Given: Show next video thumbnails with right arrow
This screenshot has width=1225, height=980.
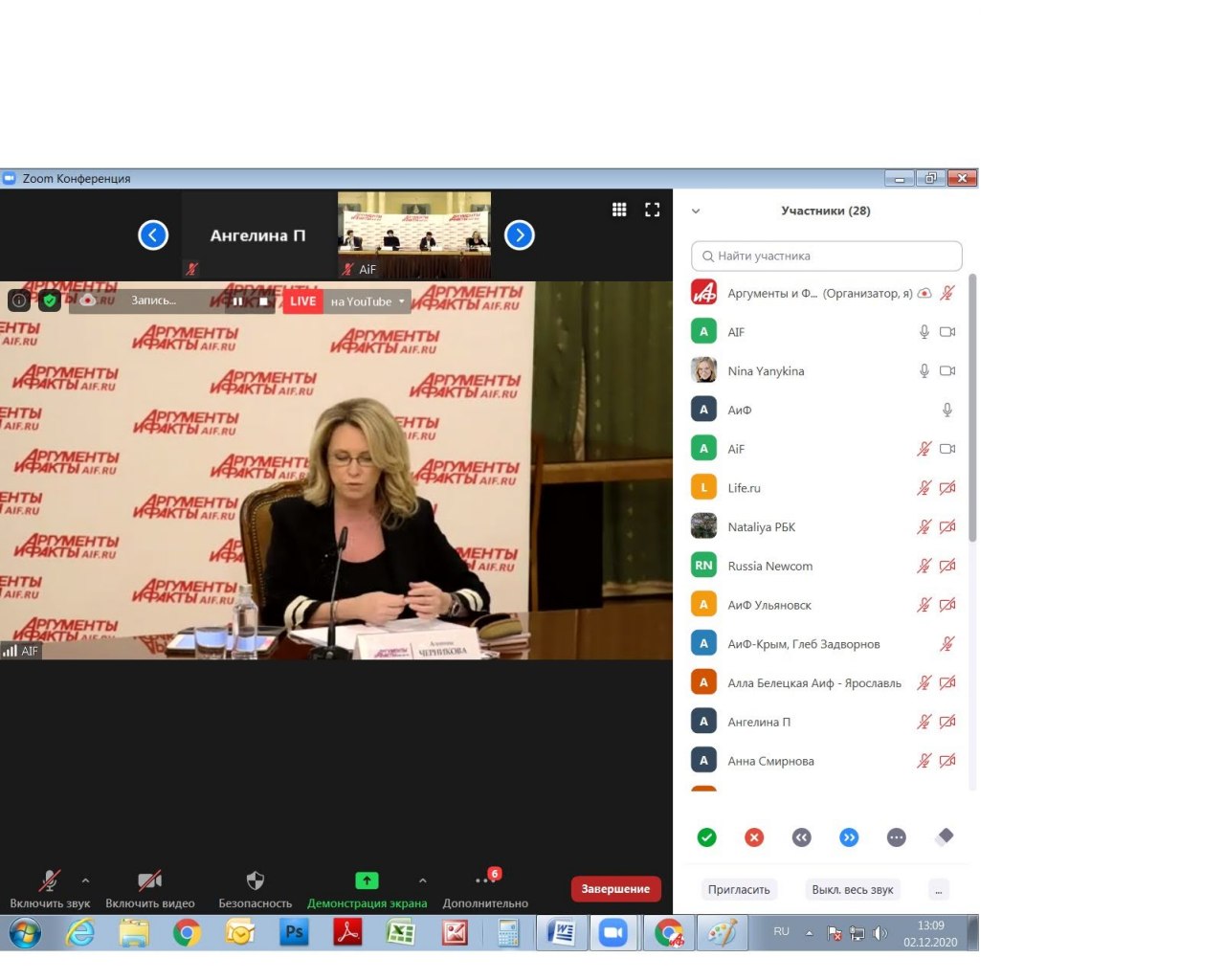Looking at the screenshot, I should pos(520,234).
